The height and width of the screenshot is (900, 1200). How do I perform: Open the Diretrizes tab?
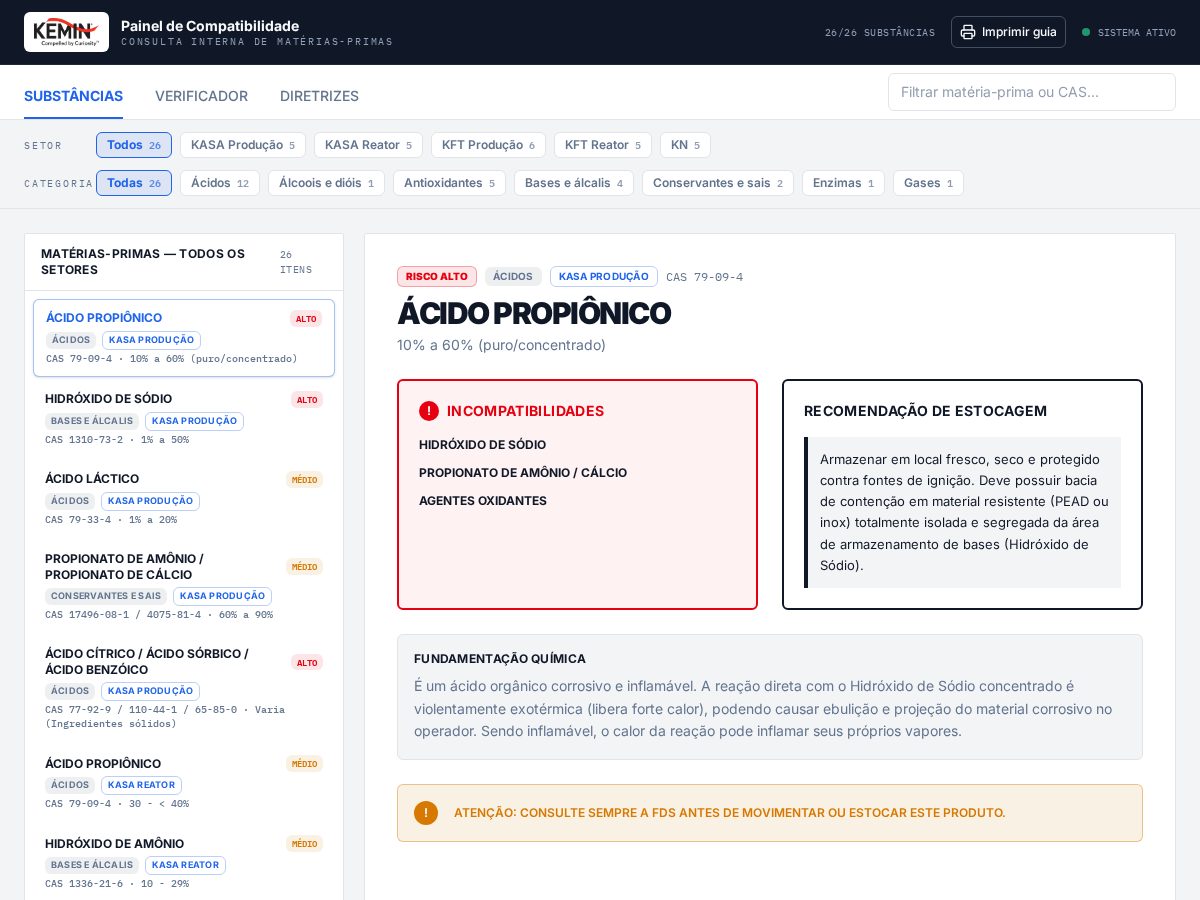pyautogui.click(x=319, y=96)
